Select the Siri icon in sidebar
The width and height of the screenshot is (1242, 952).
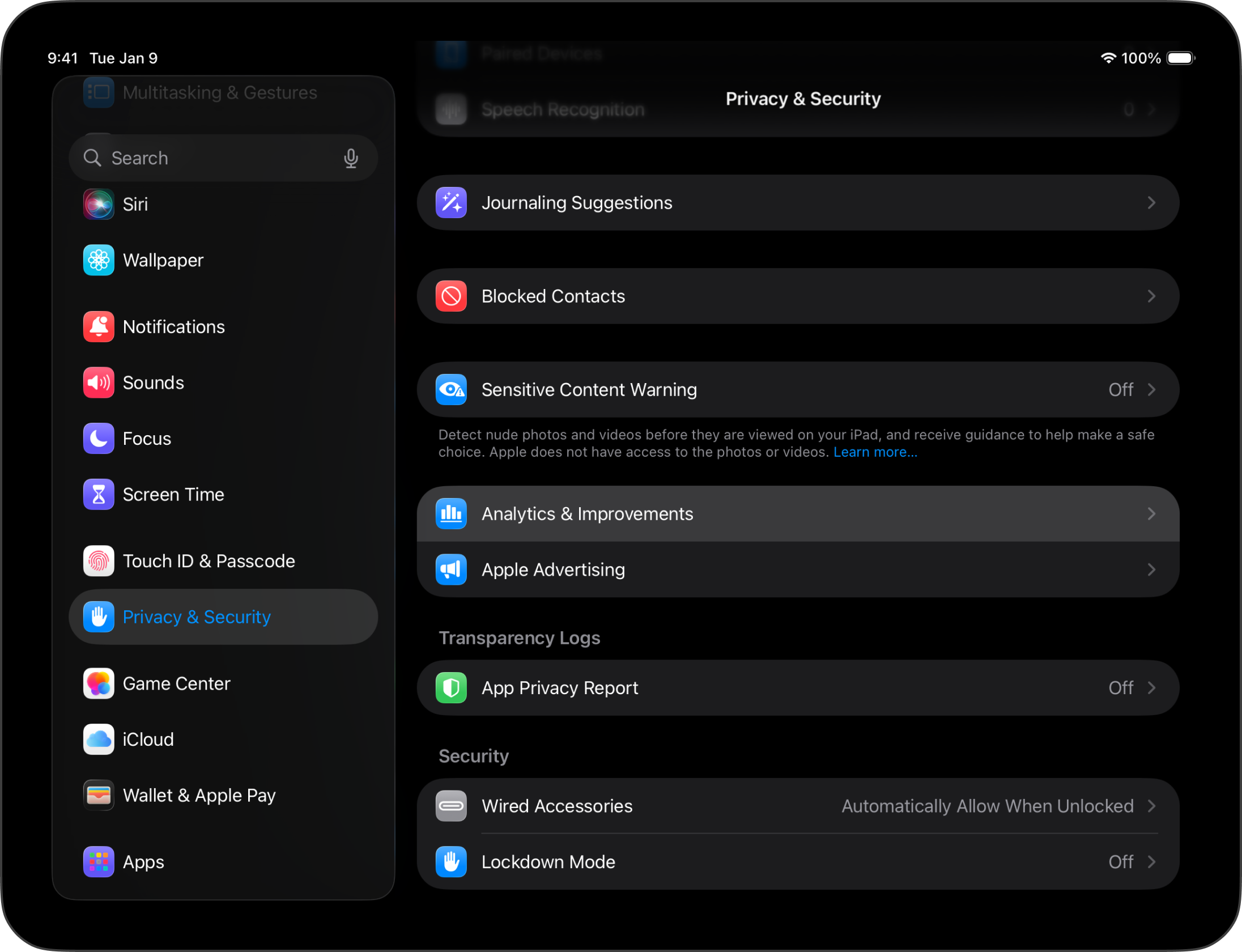pos(99,204)
